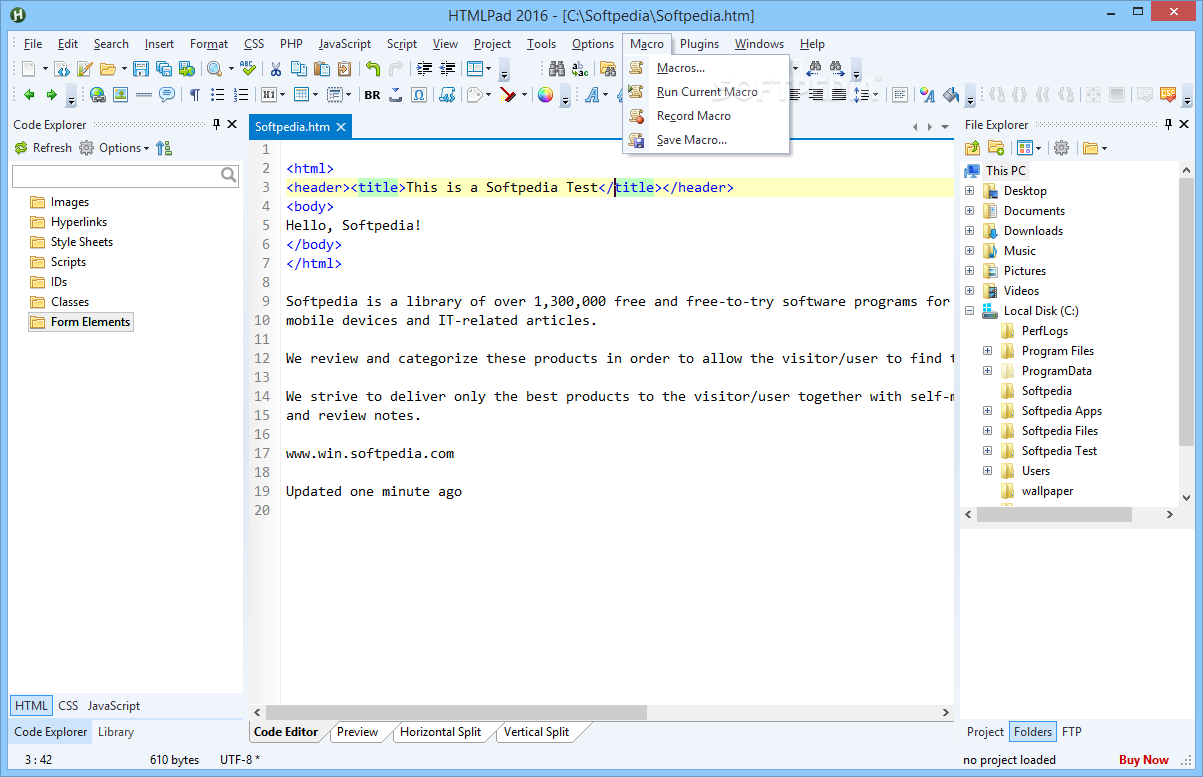Viewport: 1203px width, 777px height.
Task: Switch to Horizontal Split tab
Action: [440, 732]
